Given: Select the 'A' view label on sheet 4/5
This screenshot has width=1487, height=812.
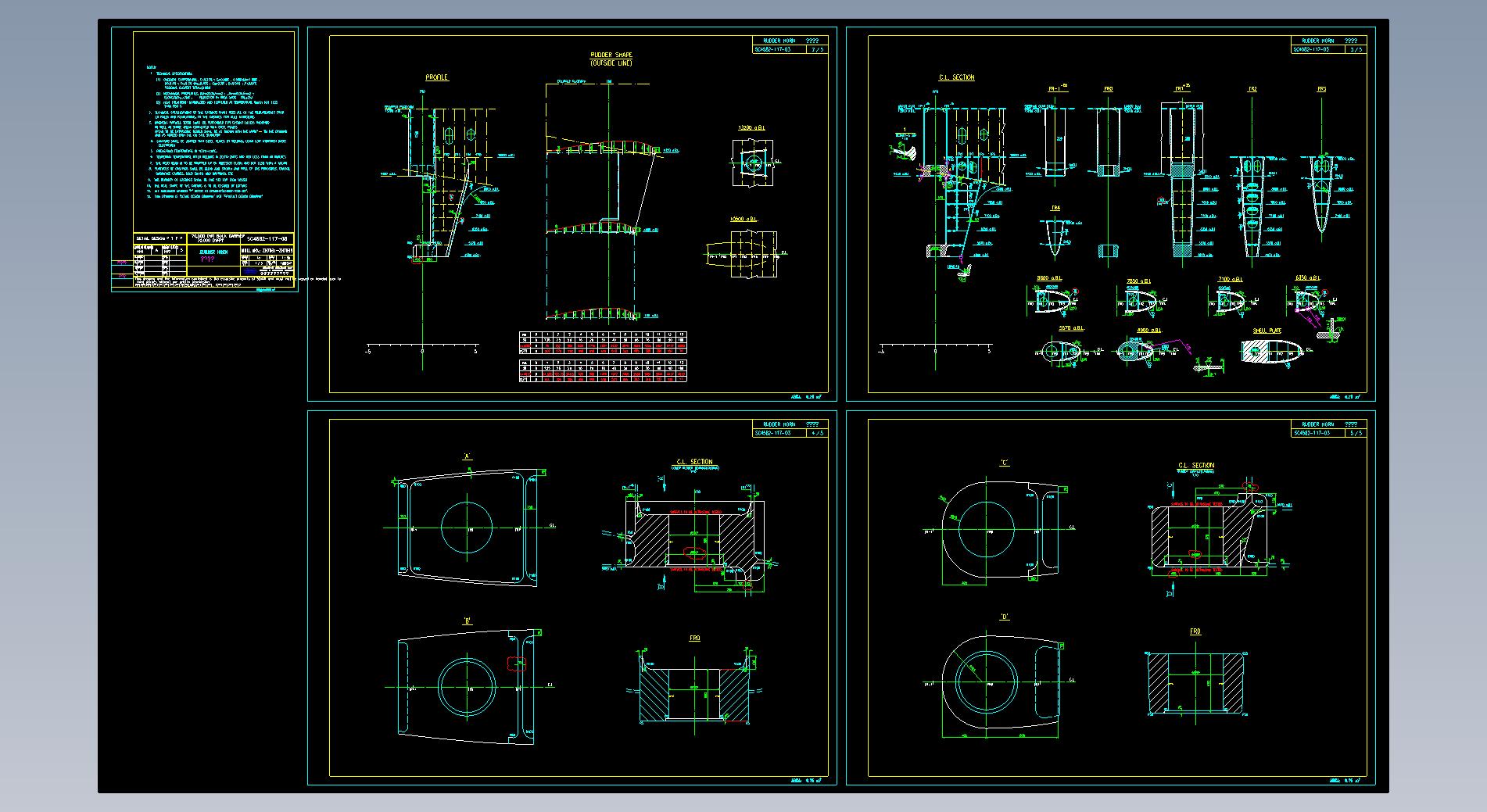Looking at the screenshot, I should click(x=468, y=456).
